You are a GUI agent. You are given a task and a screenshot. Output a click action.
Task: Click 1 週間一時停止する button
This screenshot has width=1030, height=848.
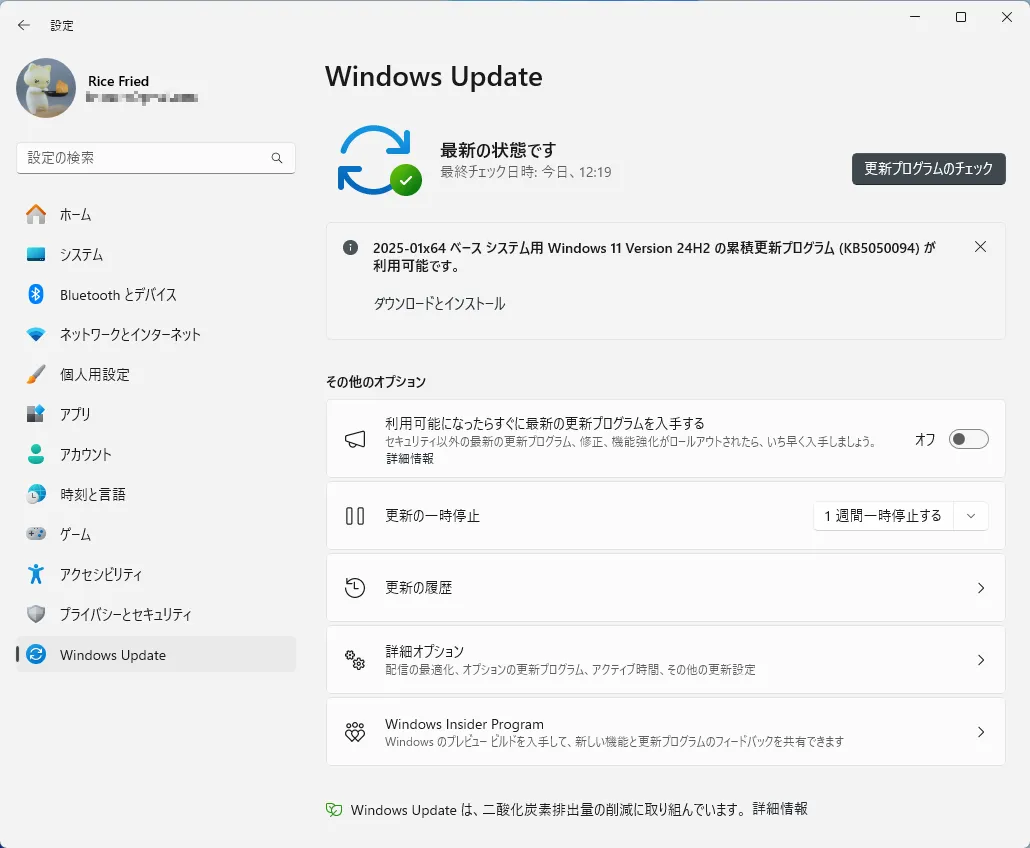(x=883, y=516)
